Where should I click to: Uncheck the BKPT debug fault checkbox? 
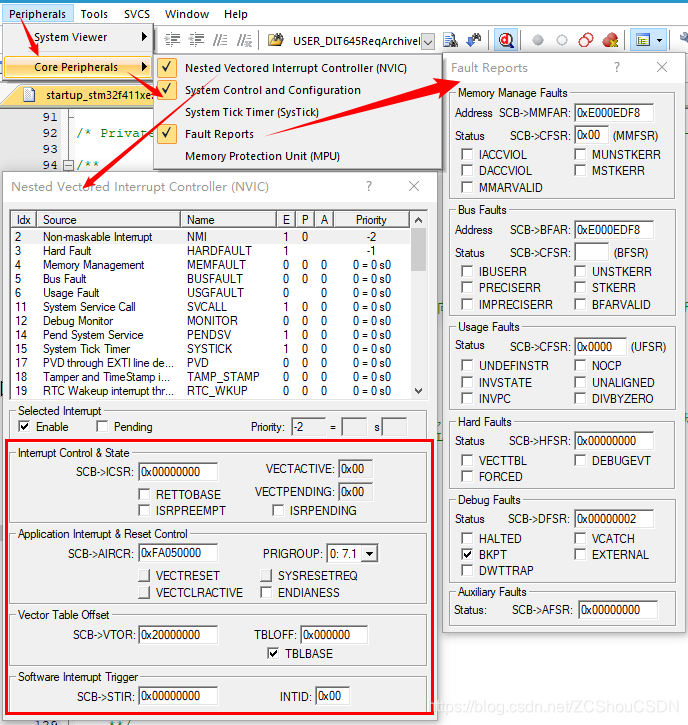467,554
